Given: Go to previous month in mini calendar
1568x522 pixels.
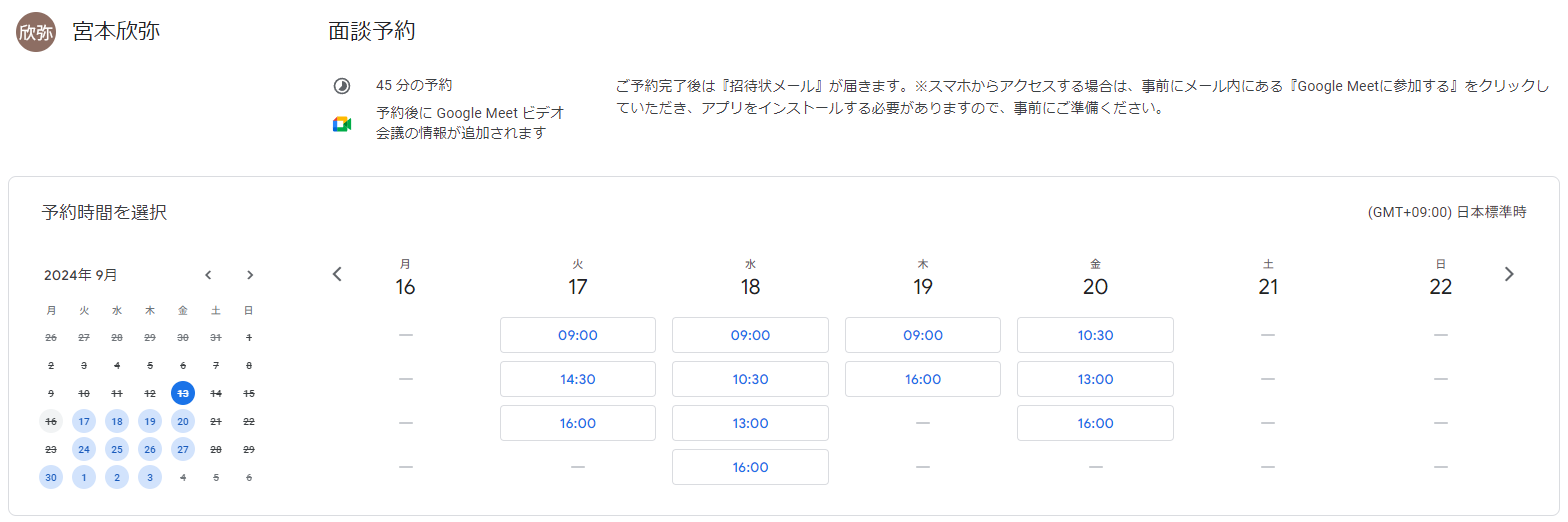Looking at the screenshot, I should click(x=208, y=275).
